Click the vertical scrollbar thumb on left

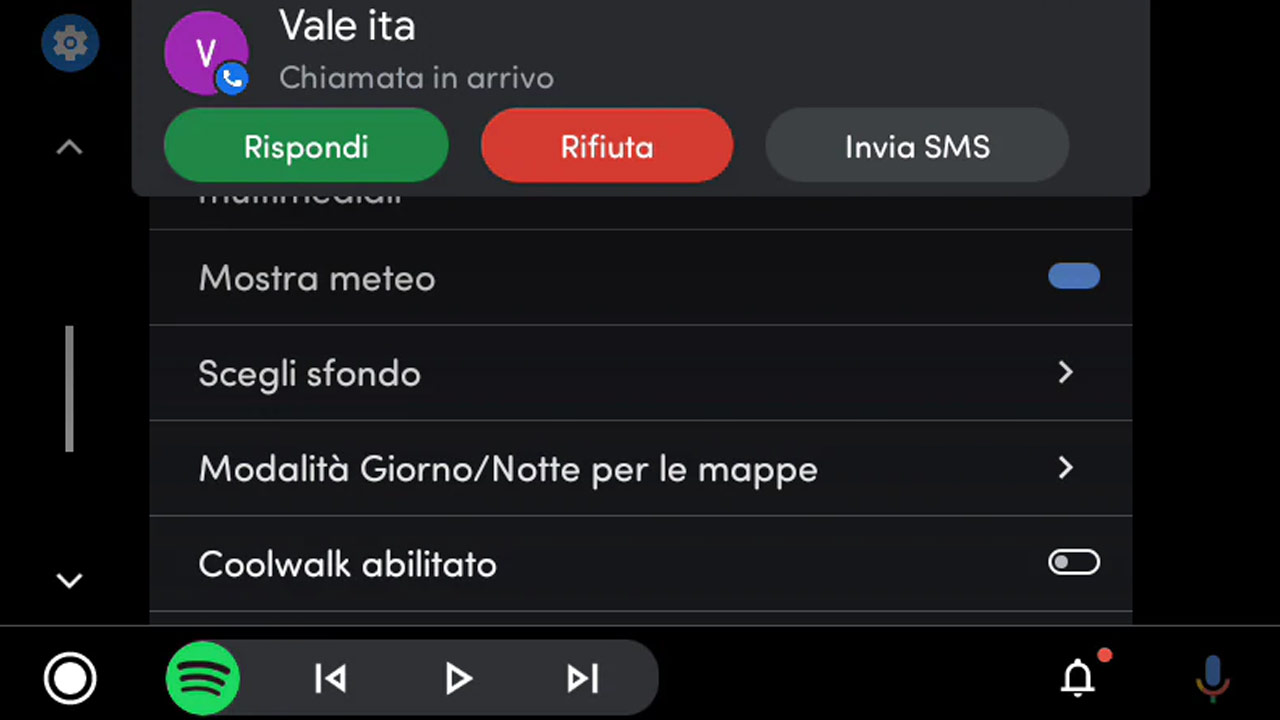coord(69,388)
